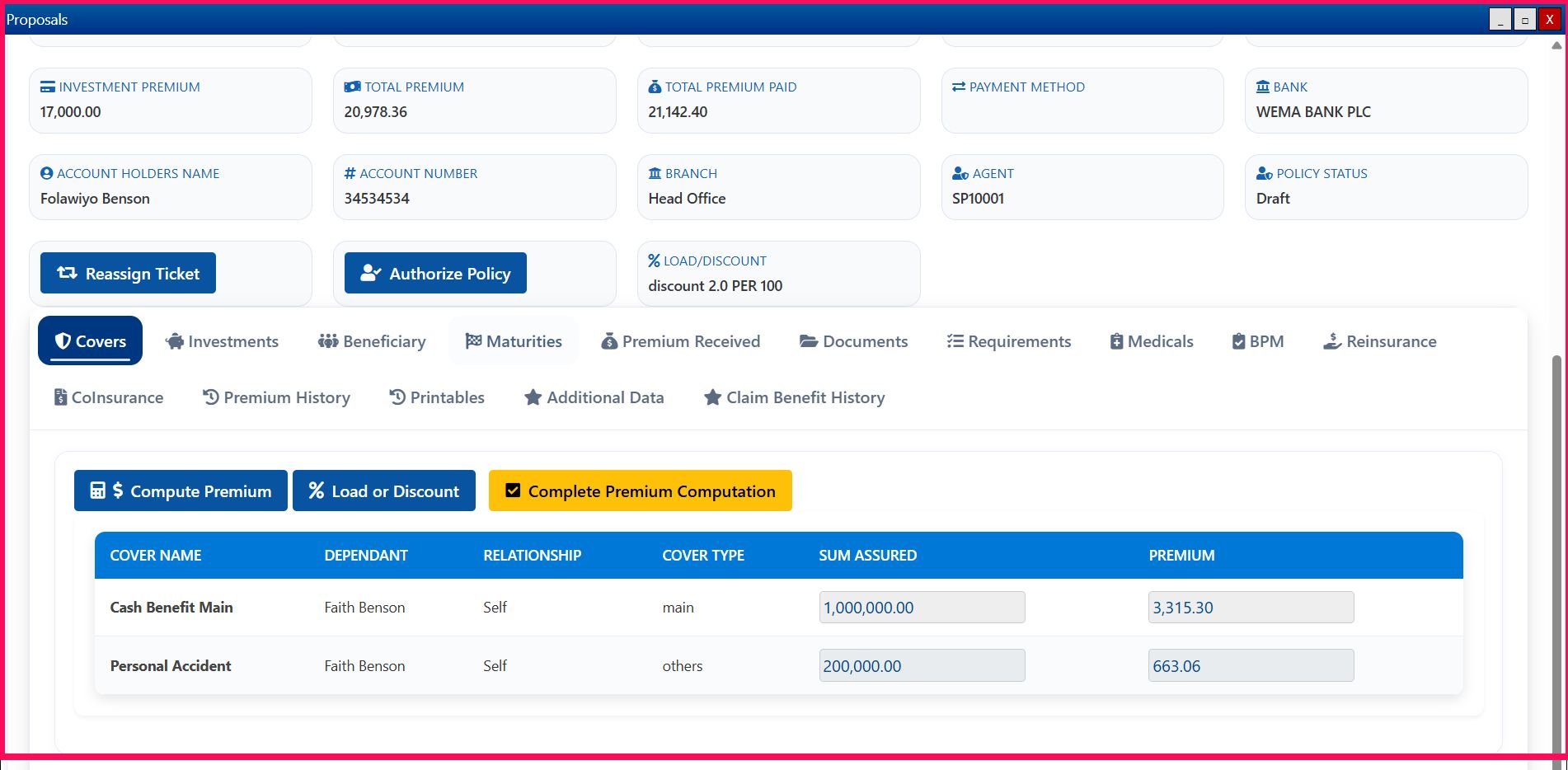Click the people icon beside Beneficiary

(328, 341)
